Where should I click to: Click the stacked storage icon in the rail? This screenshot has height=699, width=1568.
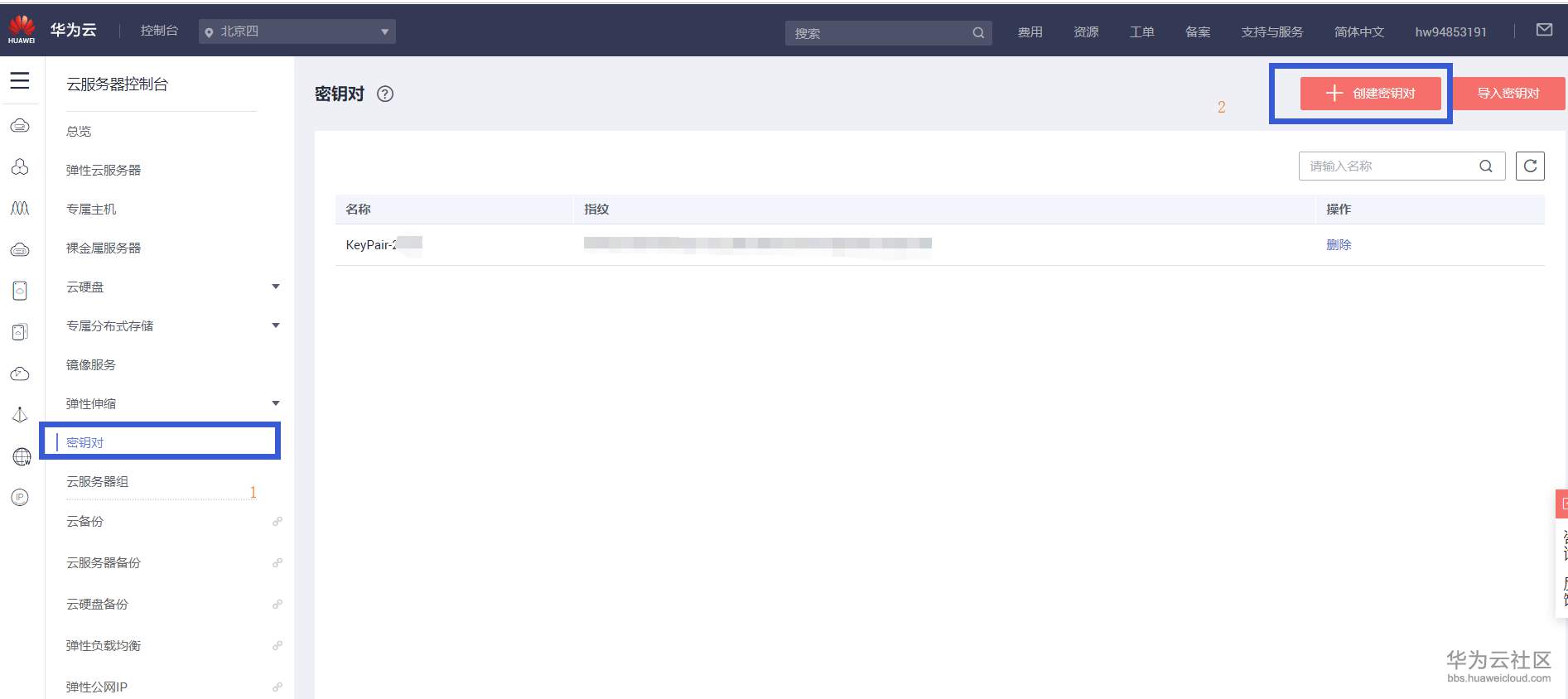20,332
